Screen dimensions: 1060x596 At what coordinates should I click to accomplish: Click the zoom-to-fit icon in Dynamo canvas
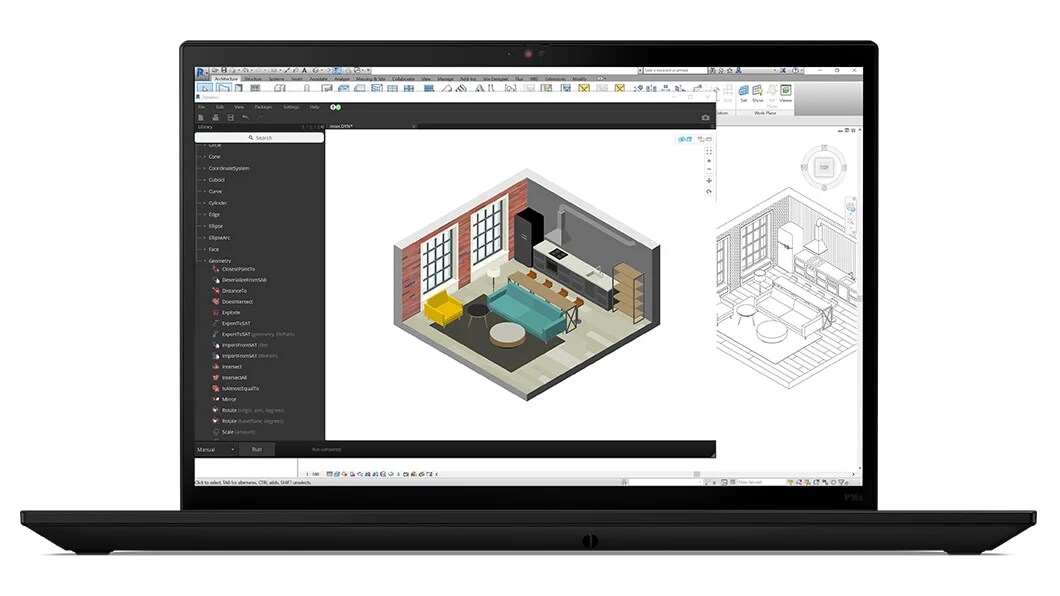709,150
